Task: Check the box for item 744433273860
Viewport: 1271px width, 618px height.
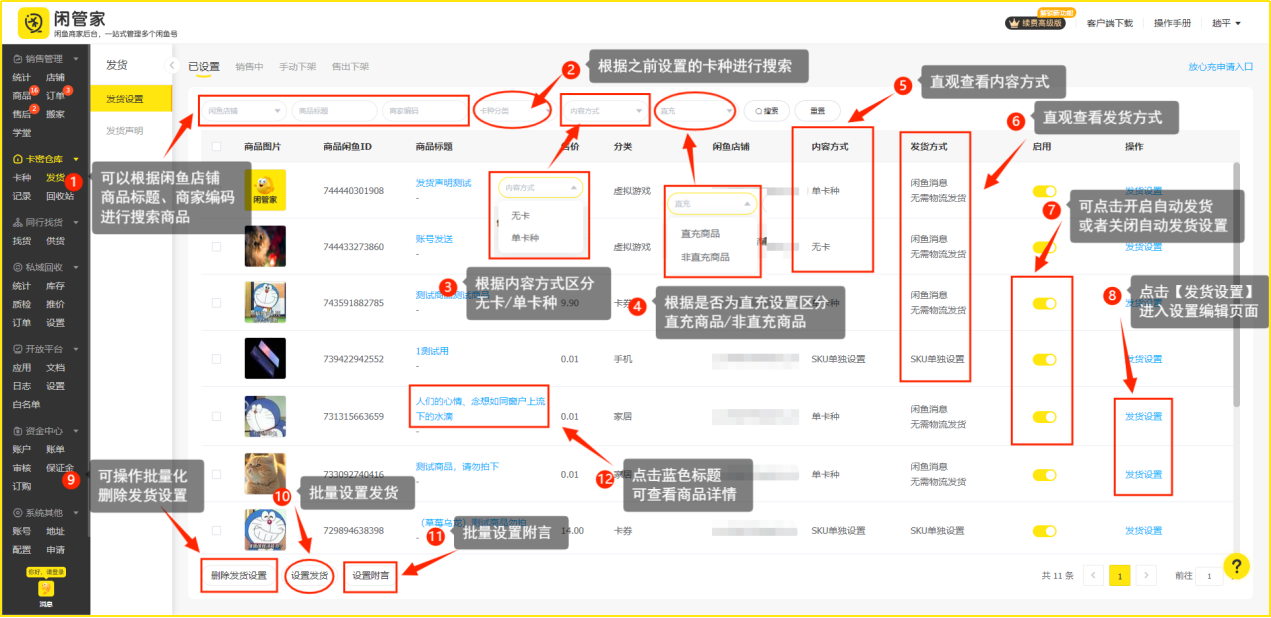Action: (217, 246)
